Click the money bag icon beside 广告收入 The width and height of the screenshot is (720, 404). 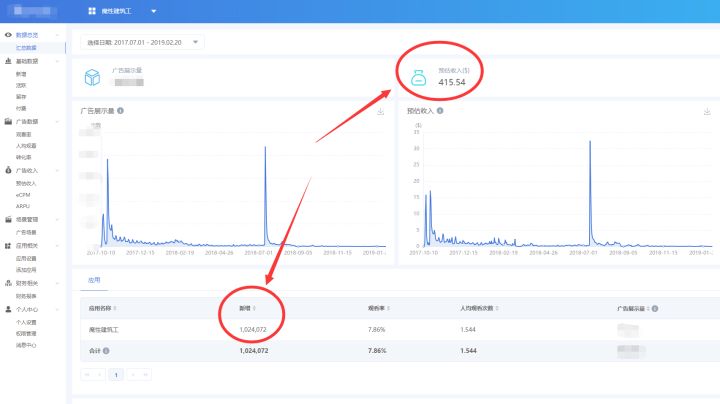click(x=8, y=170)
